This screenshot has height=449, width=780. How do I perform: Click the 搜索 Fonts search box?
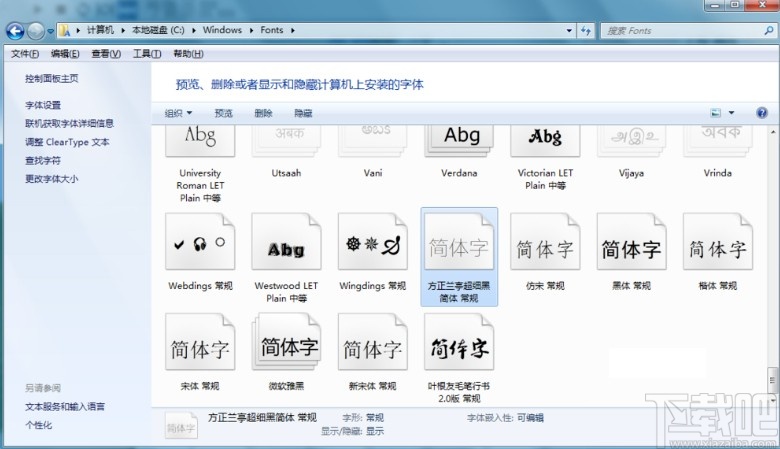tap(680, 31)
